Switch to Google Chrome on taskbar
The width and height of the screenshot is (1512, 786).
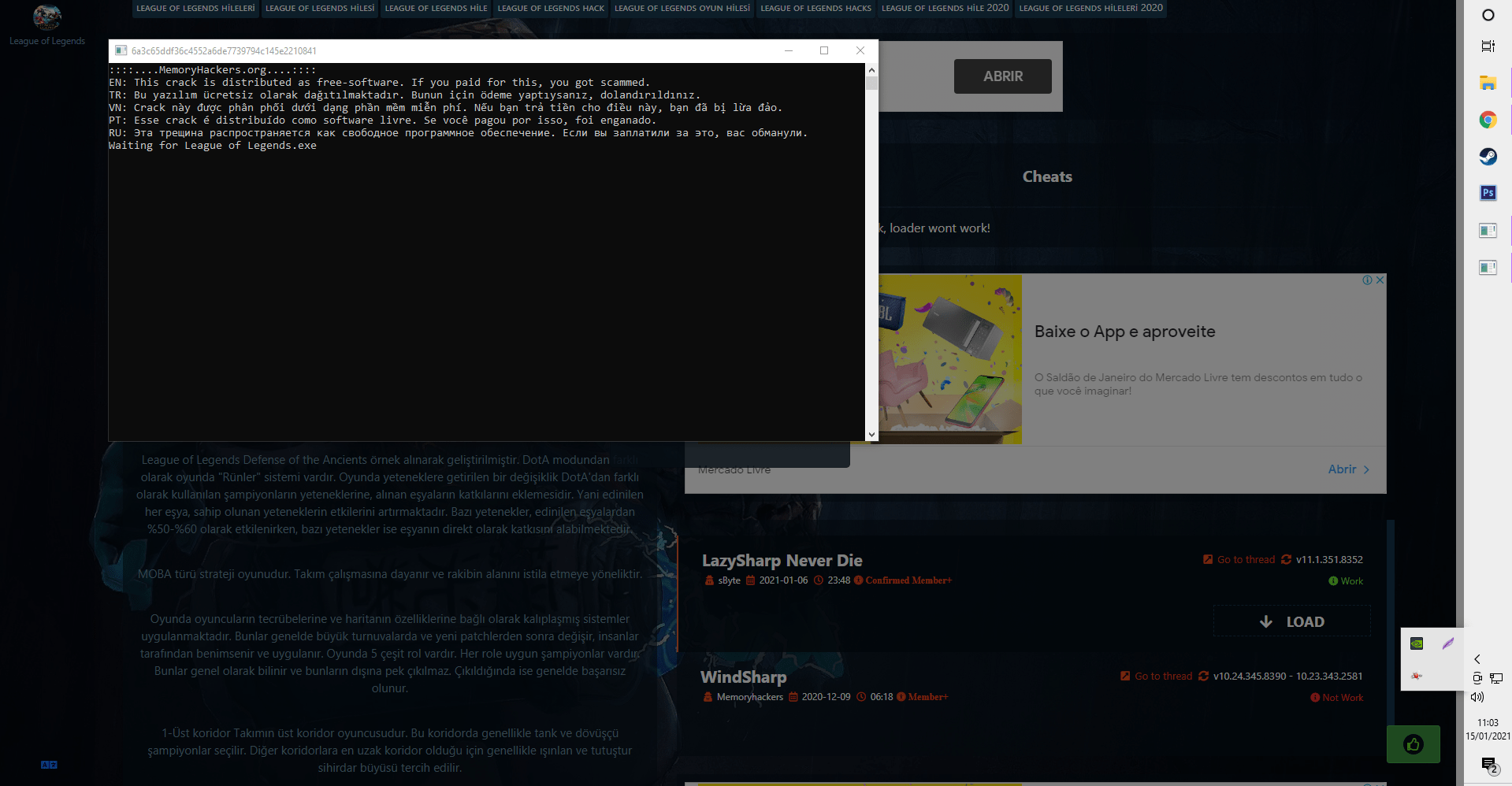pos(1488,120)
